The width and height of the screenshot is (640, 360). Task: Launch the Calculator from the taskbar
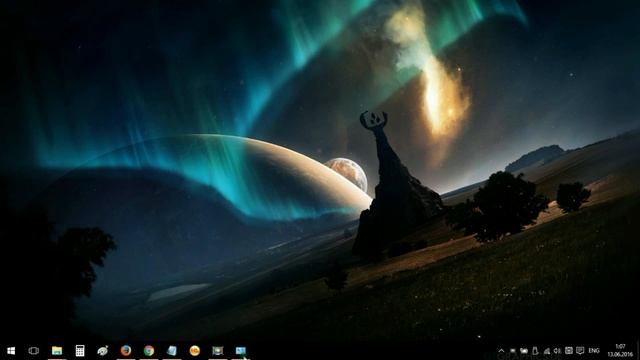(80, 351)
